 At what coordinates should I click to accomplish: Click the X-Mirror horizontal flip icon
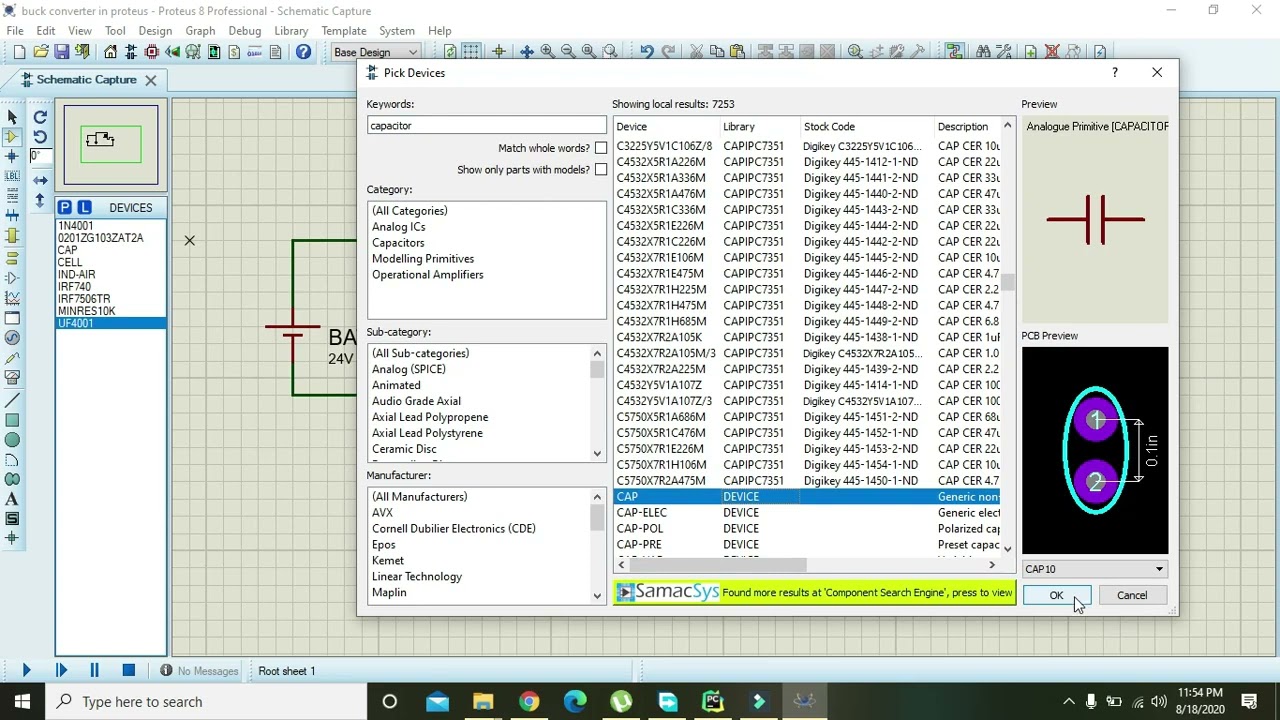(40, 181)
